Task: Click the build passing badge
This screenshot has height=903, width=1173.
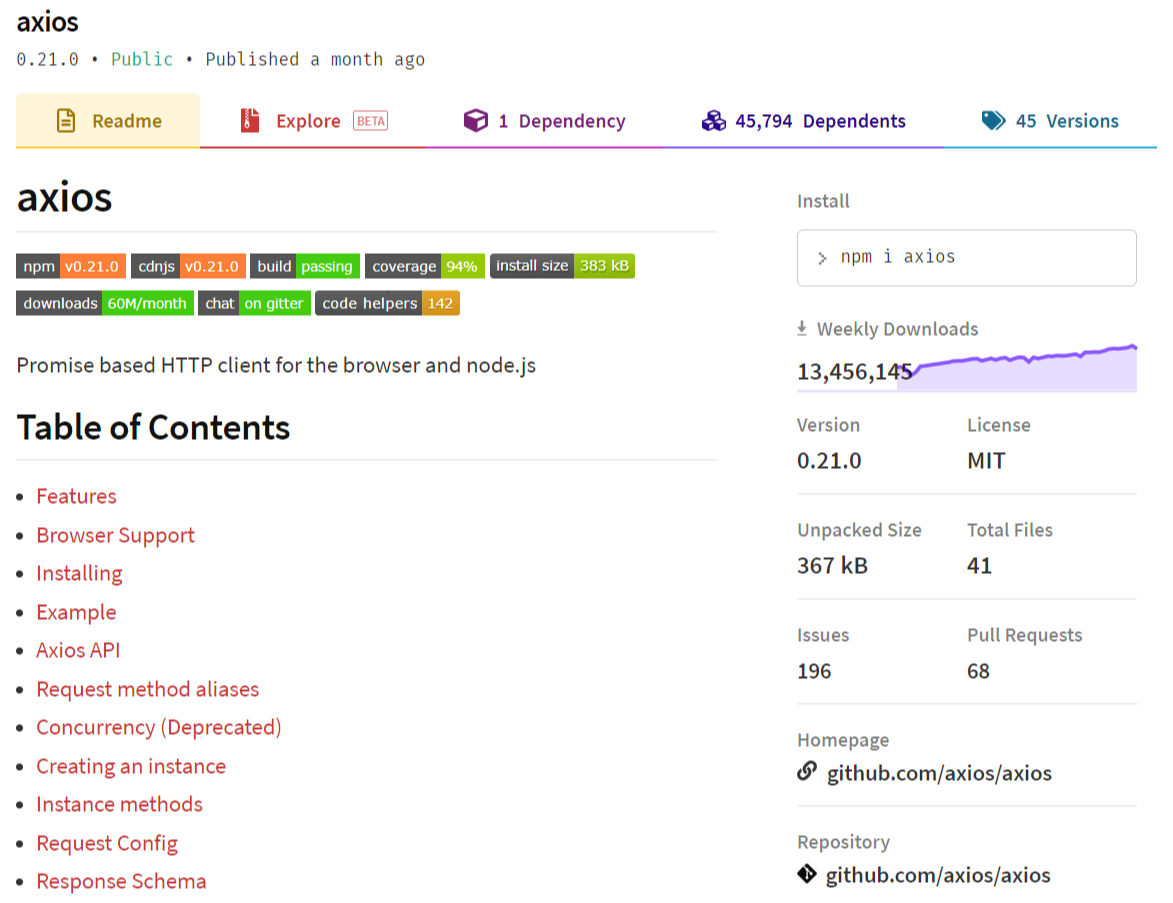Action: [x=305, y=266]
